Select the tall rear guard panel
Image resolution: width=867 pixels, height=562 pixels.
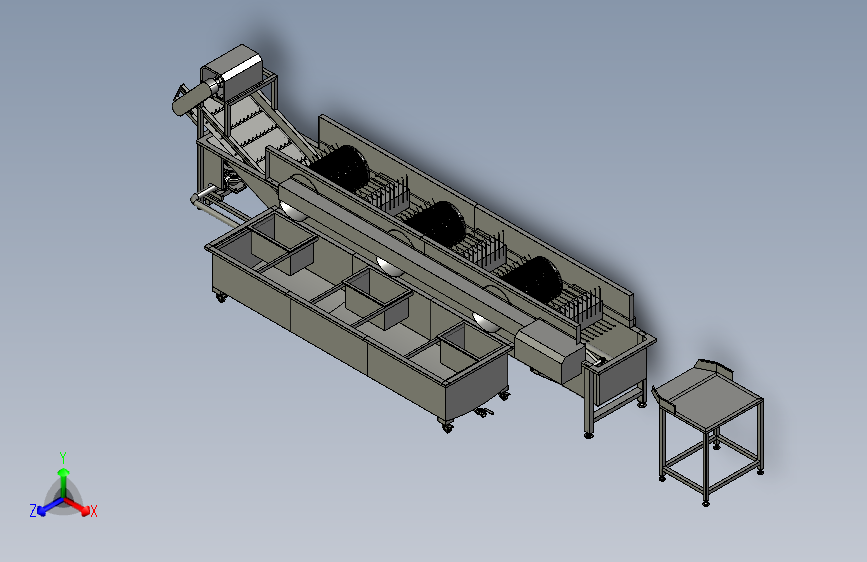[476, 217]
